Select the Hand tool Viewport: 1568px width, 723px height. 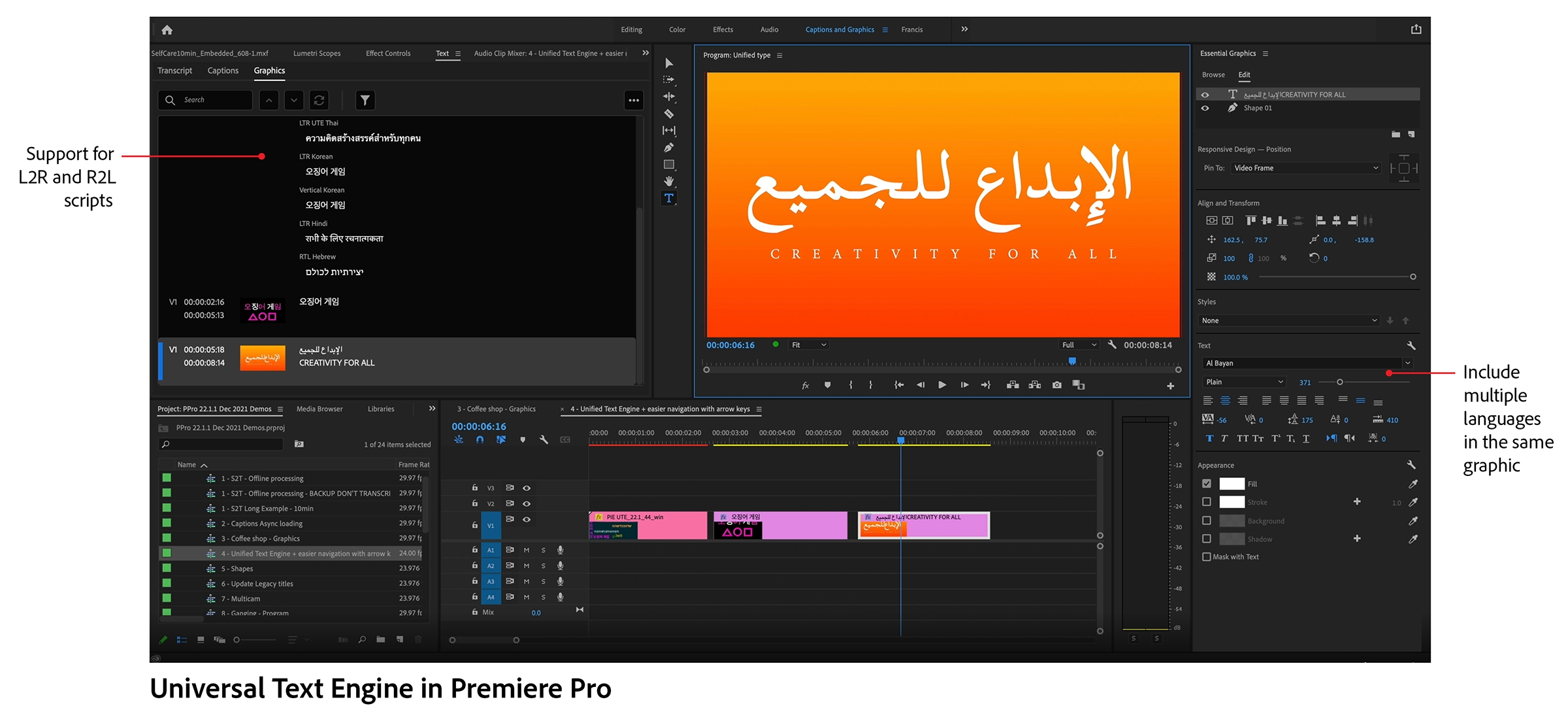pos(668,181)
